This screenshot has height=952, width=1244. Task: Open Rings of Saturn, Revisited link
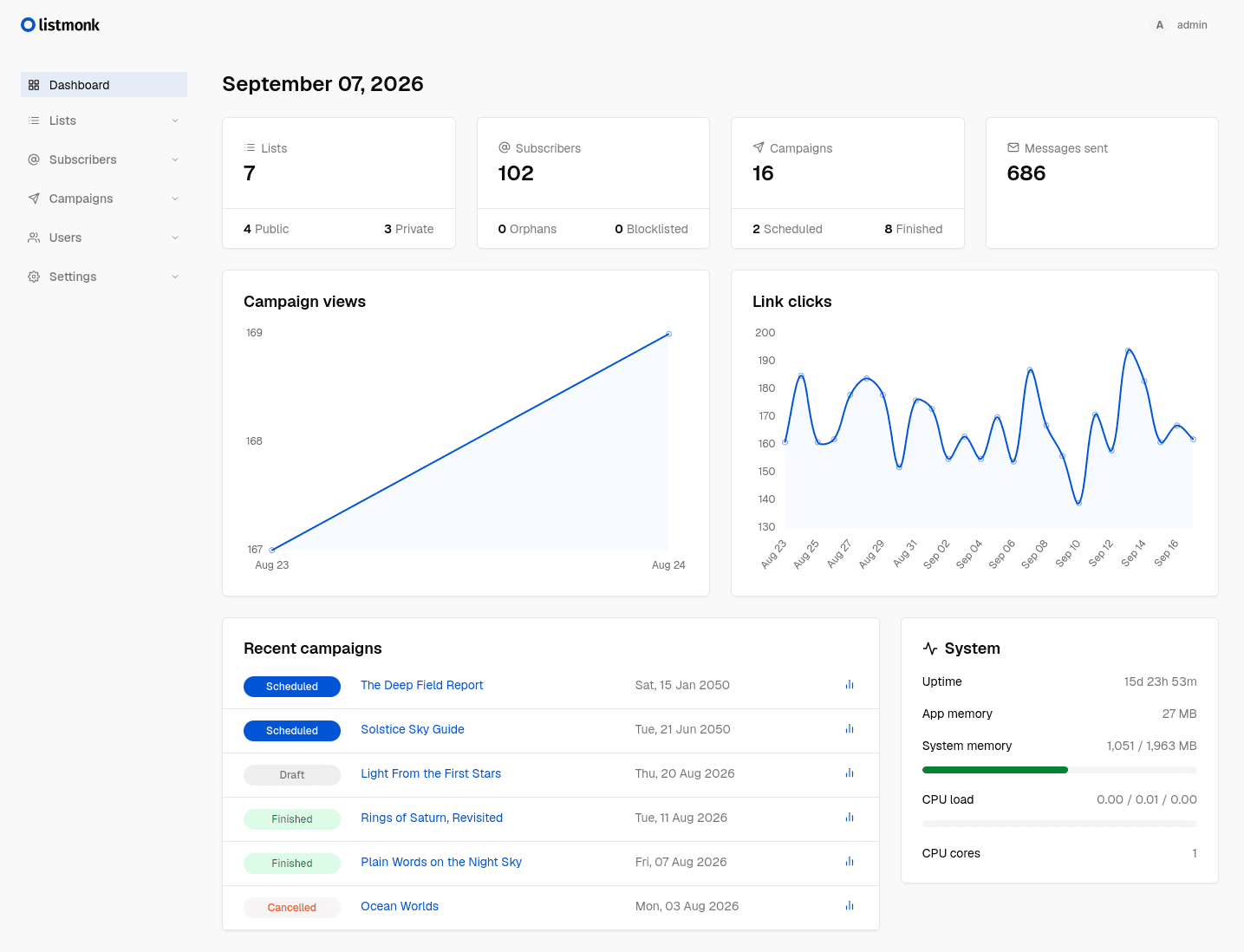[432, 818]
